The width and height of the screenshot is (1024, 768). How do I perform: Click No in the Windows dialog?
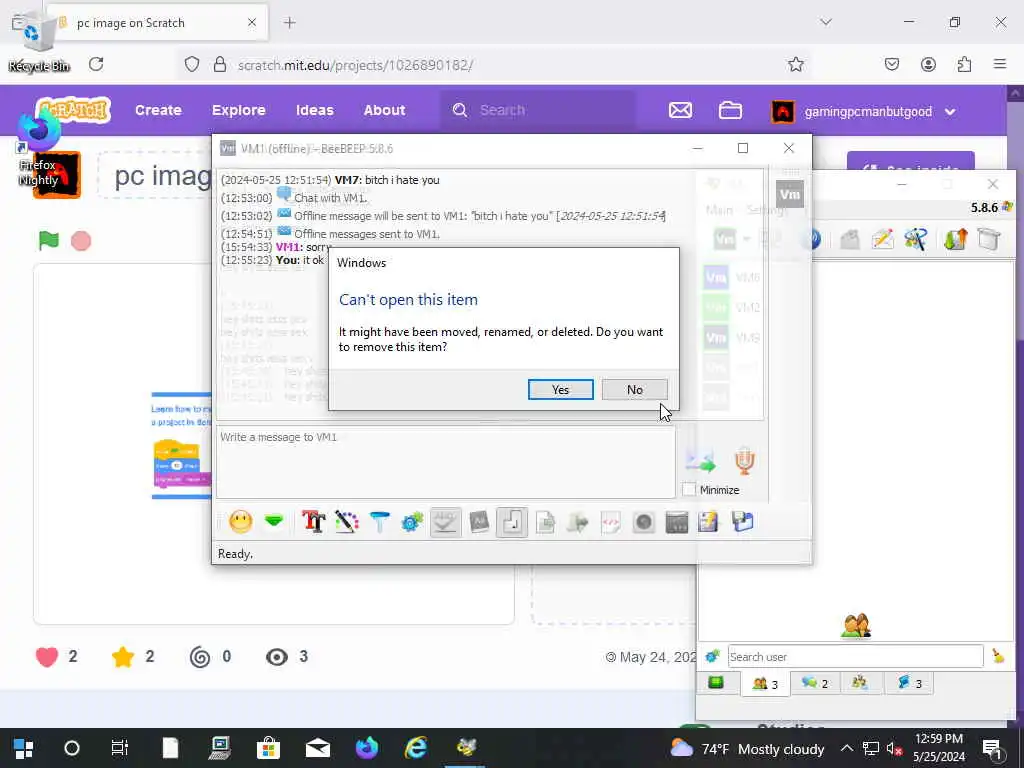(x=634, y=389)
